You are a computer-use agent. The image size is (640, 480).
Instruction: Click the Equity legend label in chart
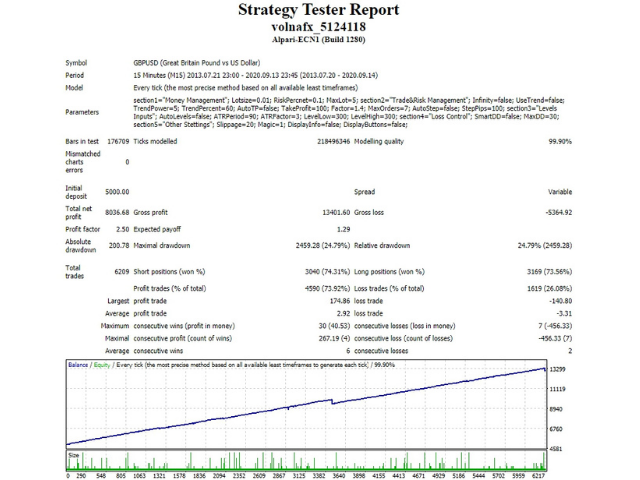[x=102, y=365]
